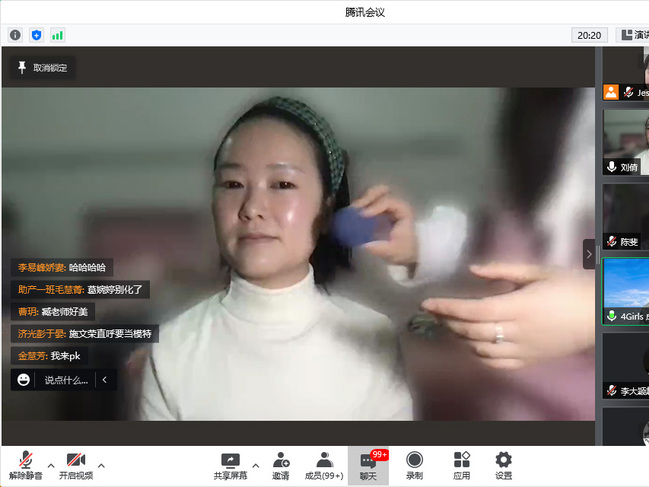Collapse the participant video sidebar arrow

(589, 254)
